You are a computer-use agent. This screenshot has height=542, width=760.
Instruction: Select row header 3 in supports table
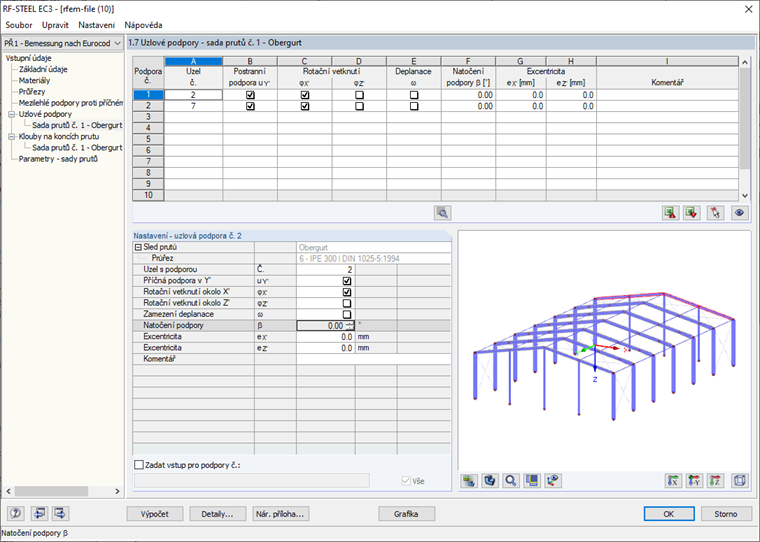click(148, 117)
